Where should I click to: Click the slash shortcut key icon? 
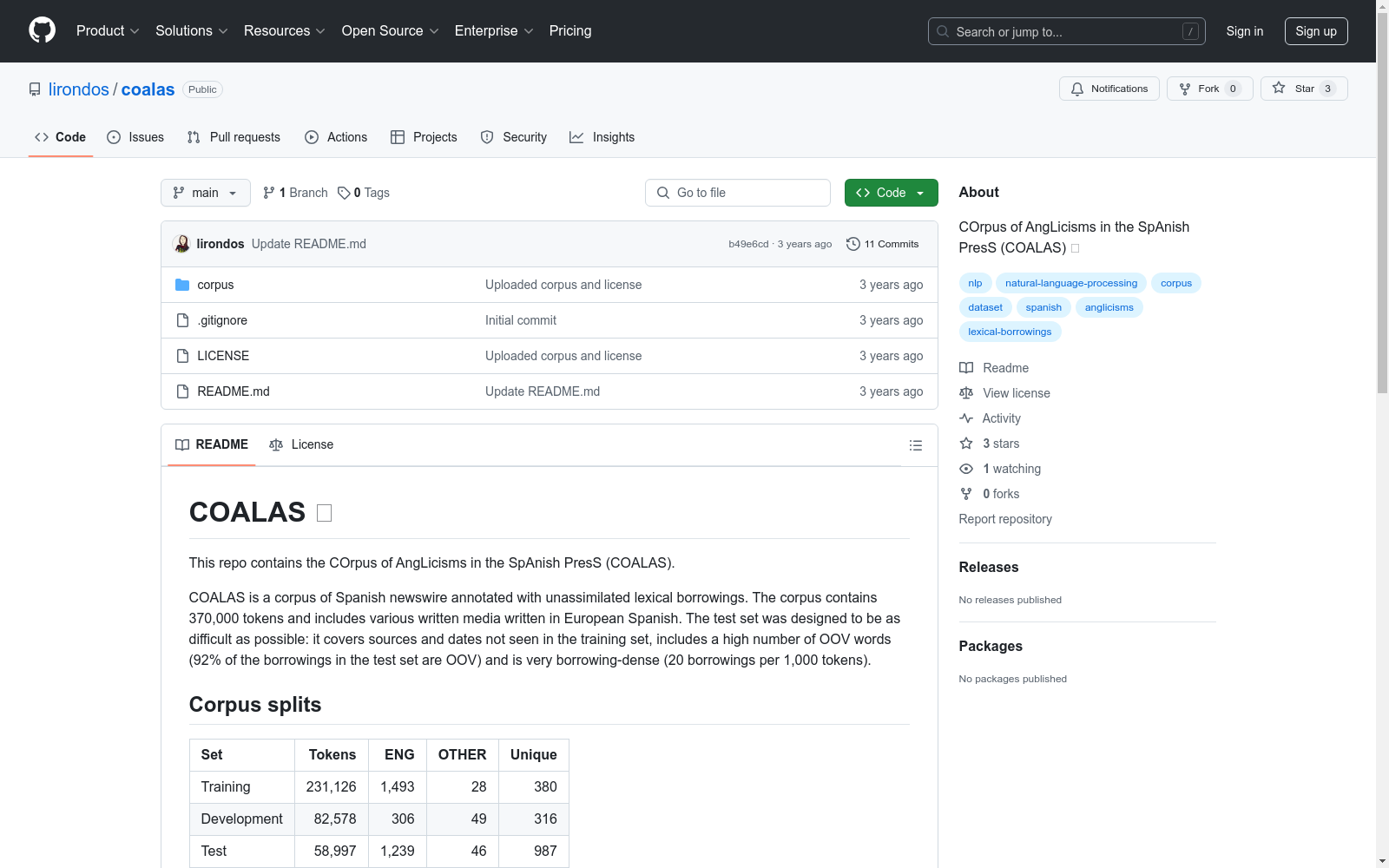pos(1190,31)
